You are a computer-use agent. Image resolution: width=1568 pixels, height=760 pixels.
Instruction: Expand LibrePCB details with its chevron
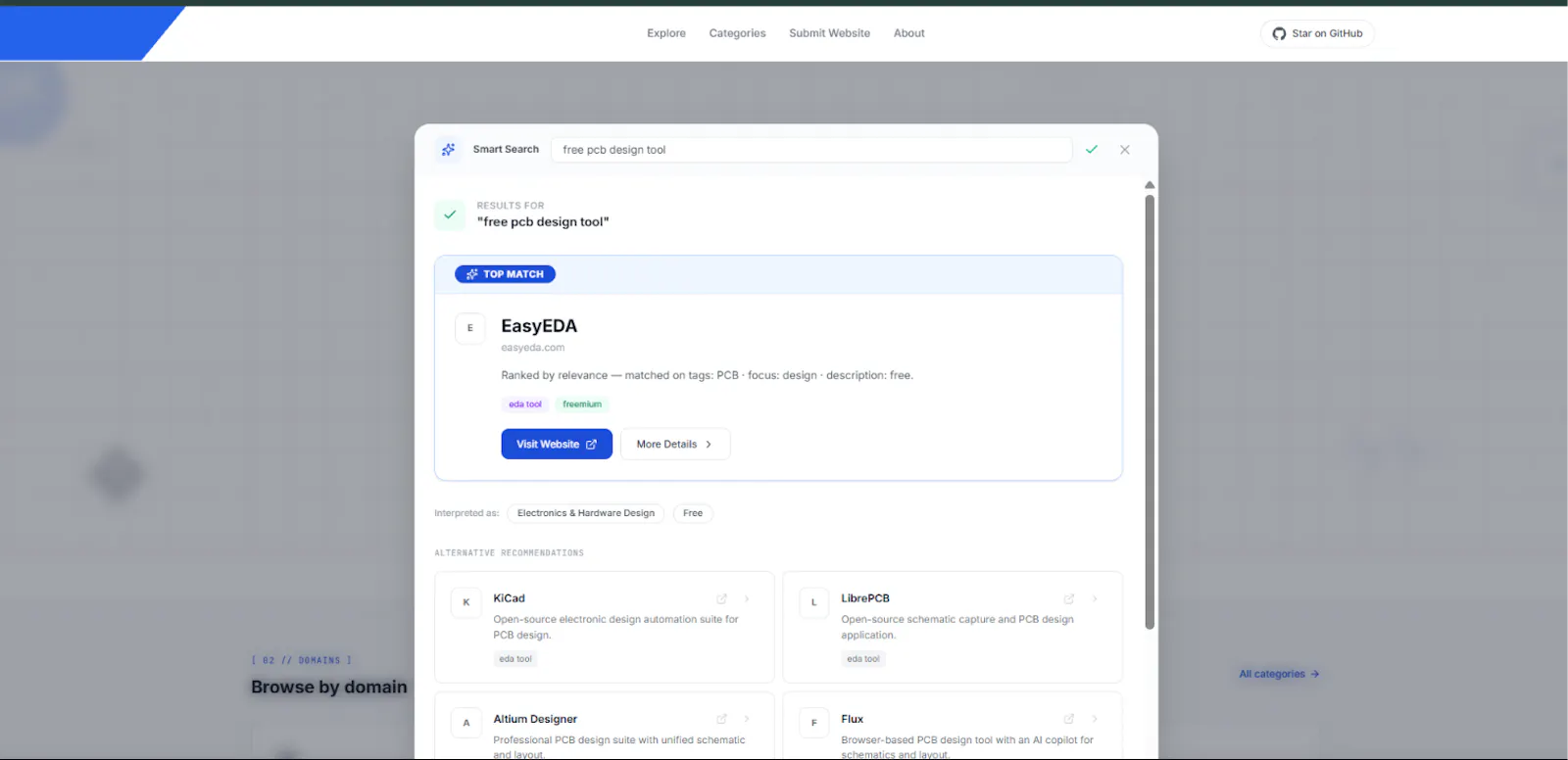(1095, 598)
